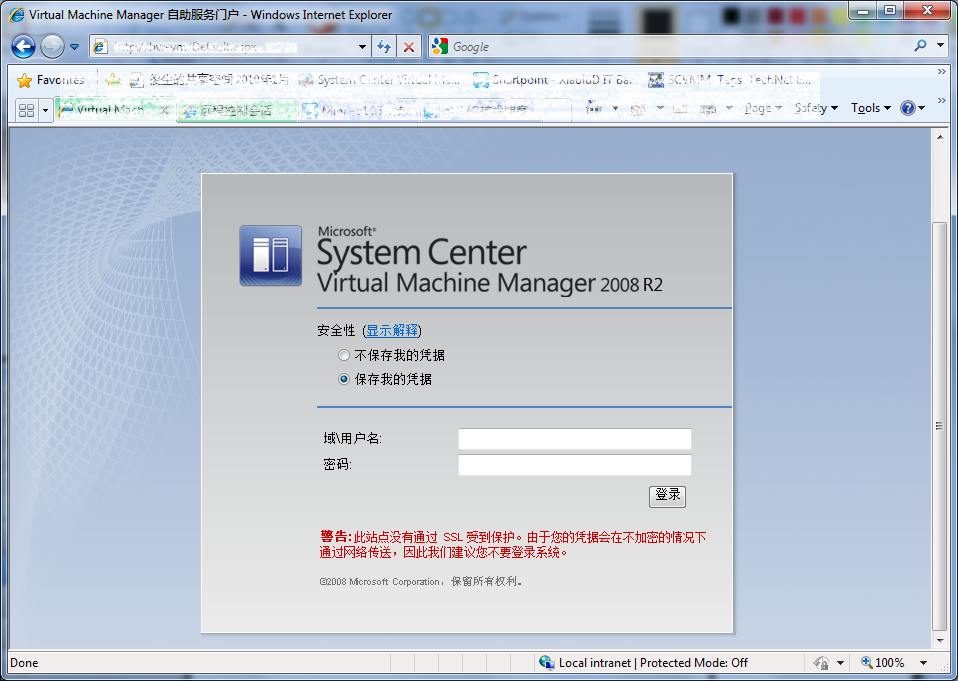The height and width of the screenshot is (681, 958).
Task: Open the recent pages dropdown arrow
Action: click(75, 46)
